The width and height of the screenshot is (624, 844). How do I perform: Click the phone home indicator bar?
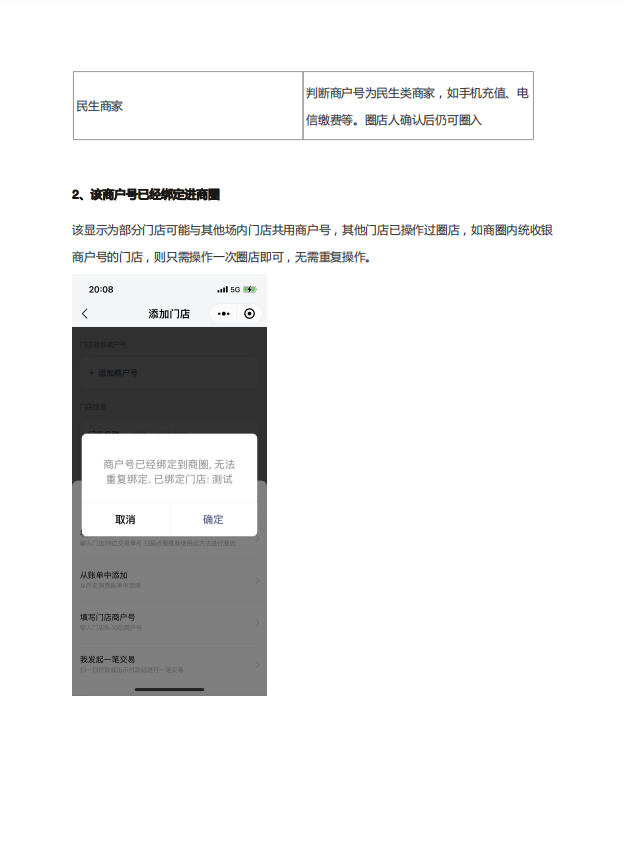[x=170, y=689]
